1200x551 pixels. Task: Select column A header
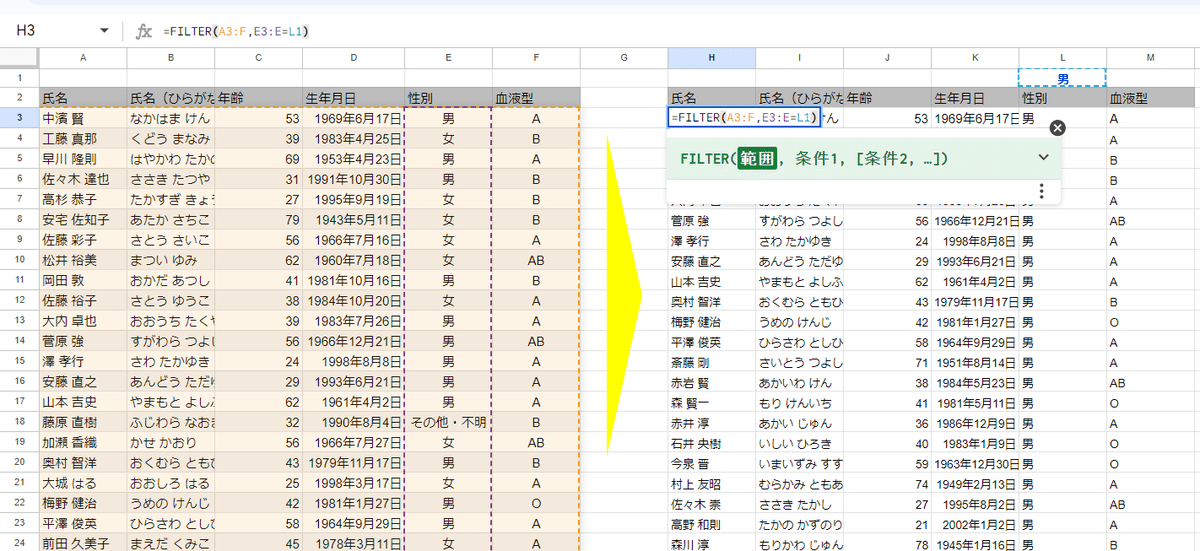(83, 58)
